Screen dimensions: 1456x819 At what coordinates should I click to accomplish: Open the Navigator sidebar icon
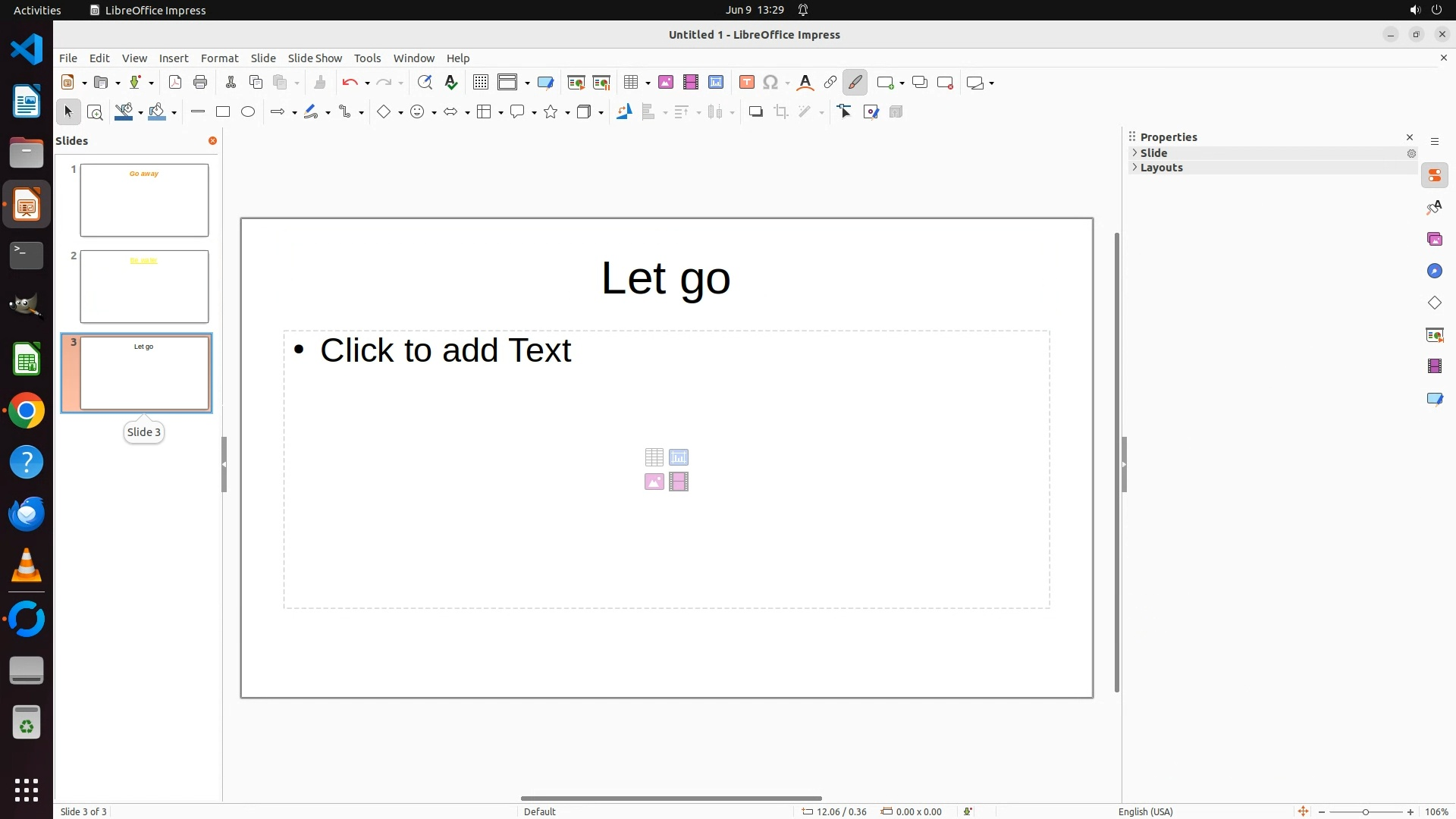click(1434, 271)
